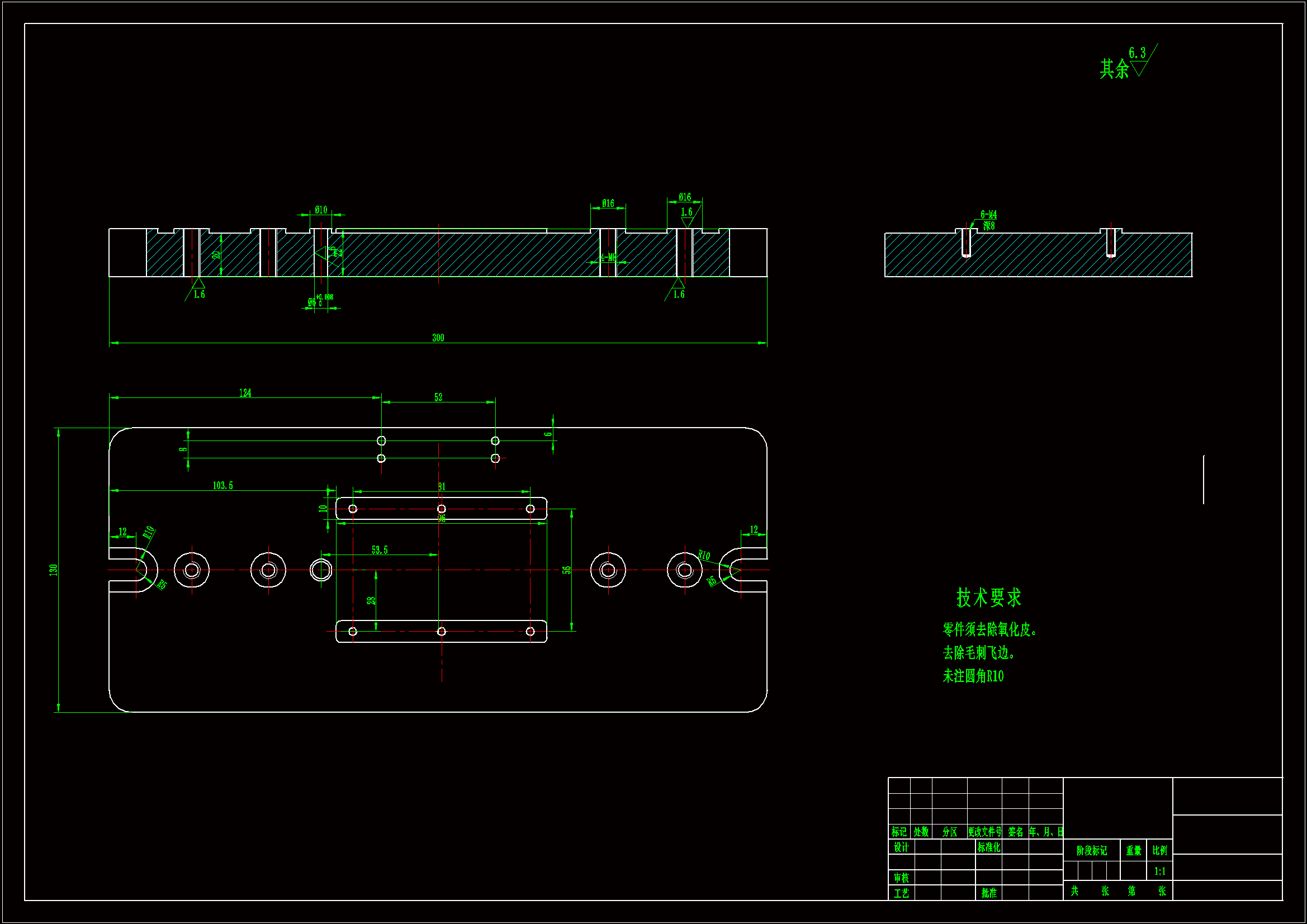
Task: Select the 技术要求 heading text
Action: pos(989,598)
